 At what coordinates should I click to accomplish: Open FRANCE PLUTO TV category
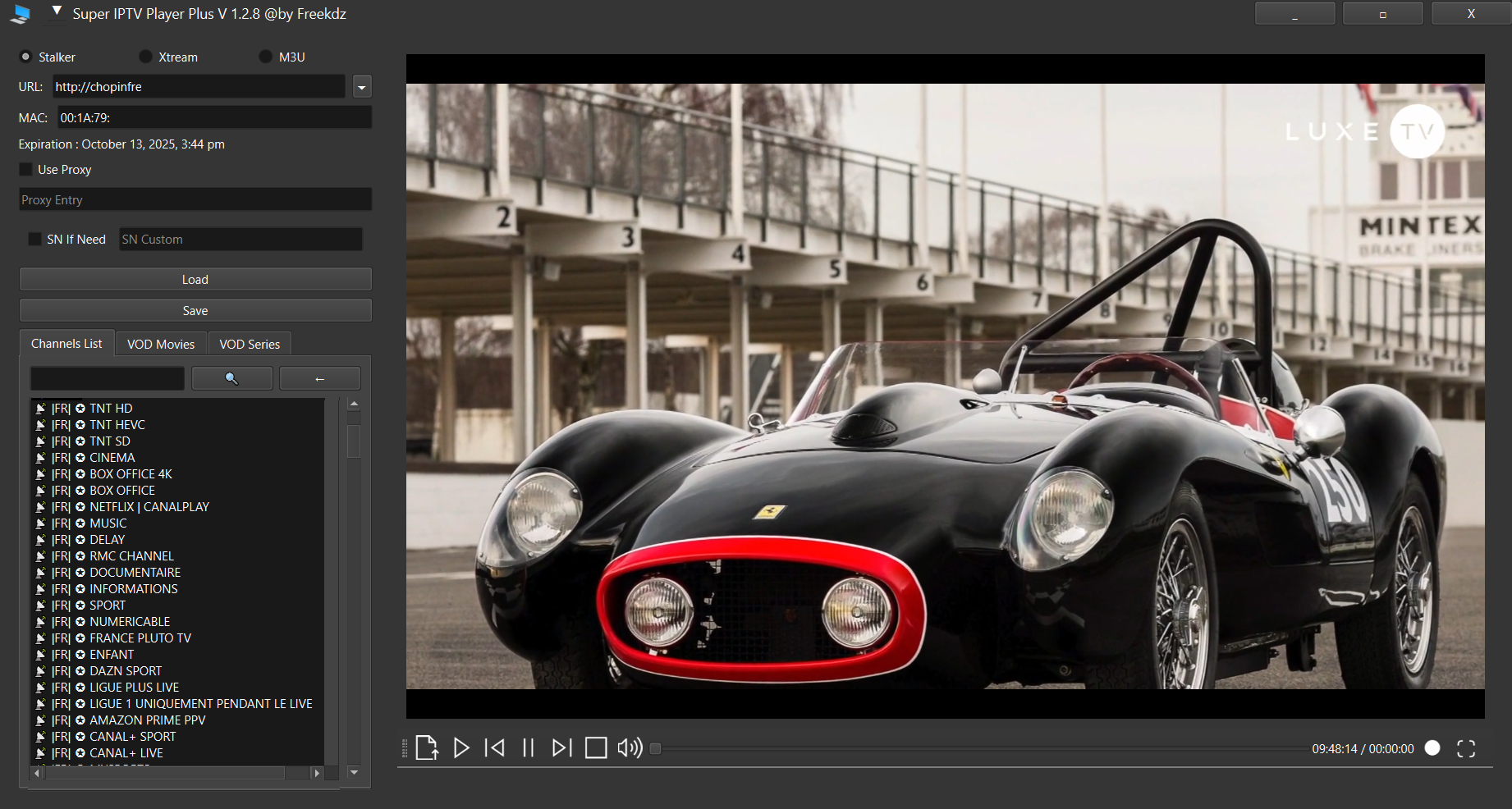pos(140,638)
